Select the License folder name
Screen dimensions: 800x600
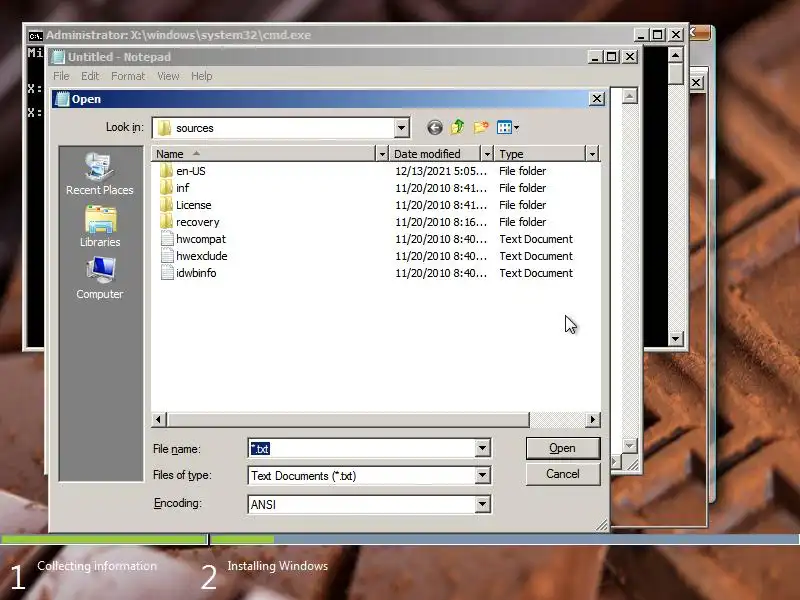click(193, 205)
